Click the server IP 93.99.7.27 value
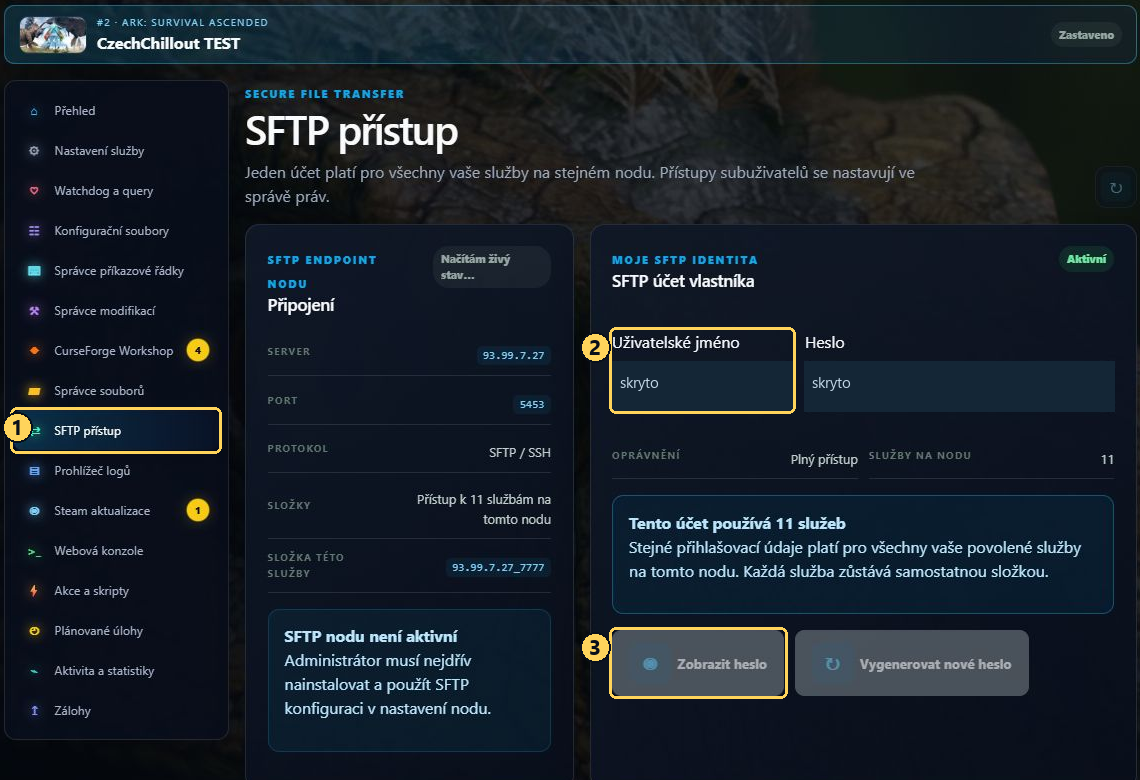Screen dimensions: 1140x780 pos(513,355)
